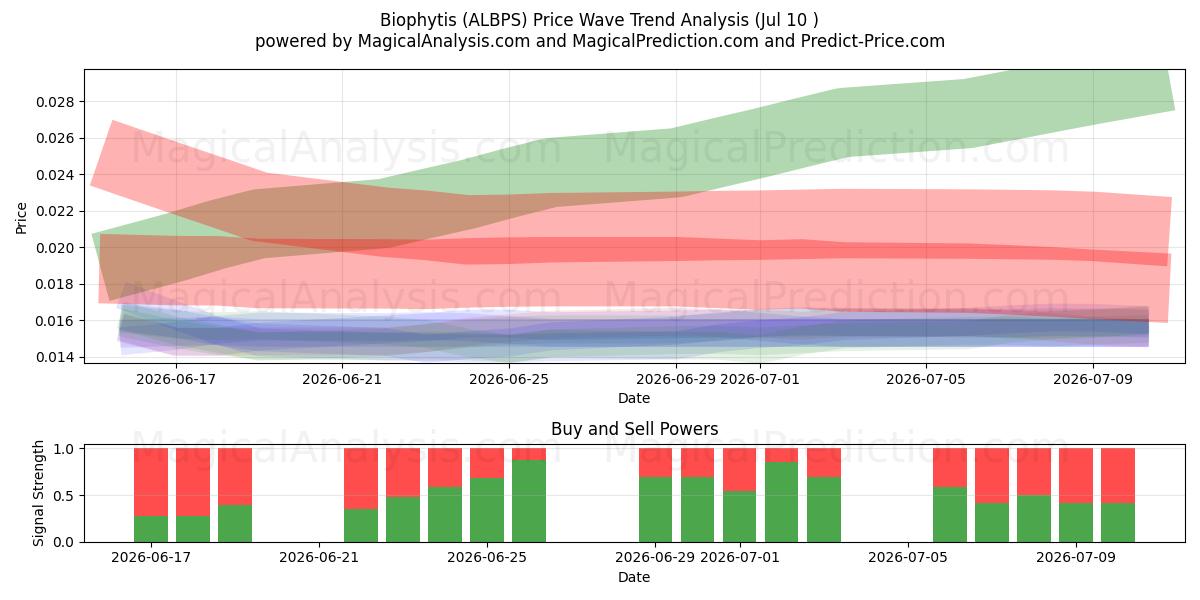The height and width of the screenshot is (600, 1200).
Task: Click 2026-07-09 date tick under price chart
Action: click(1093, 379)
